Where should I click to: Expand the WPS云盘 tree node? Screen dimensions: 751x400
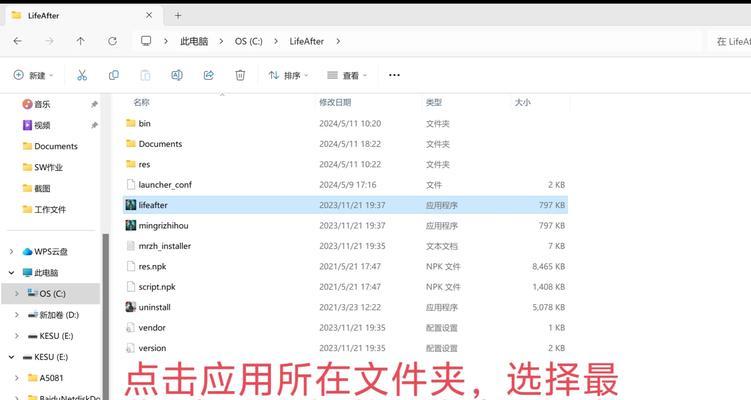click(x=12, y=251)
